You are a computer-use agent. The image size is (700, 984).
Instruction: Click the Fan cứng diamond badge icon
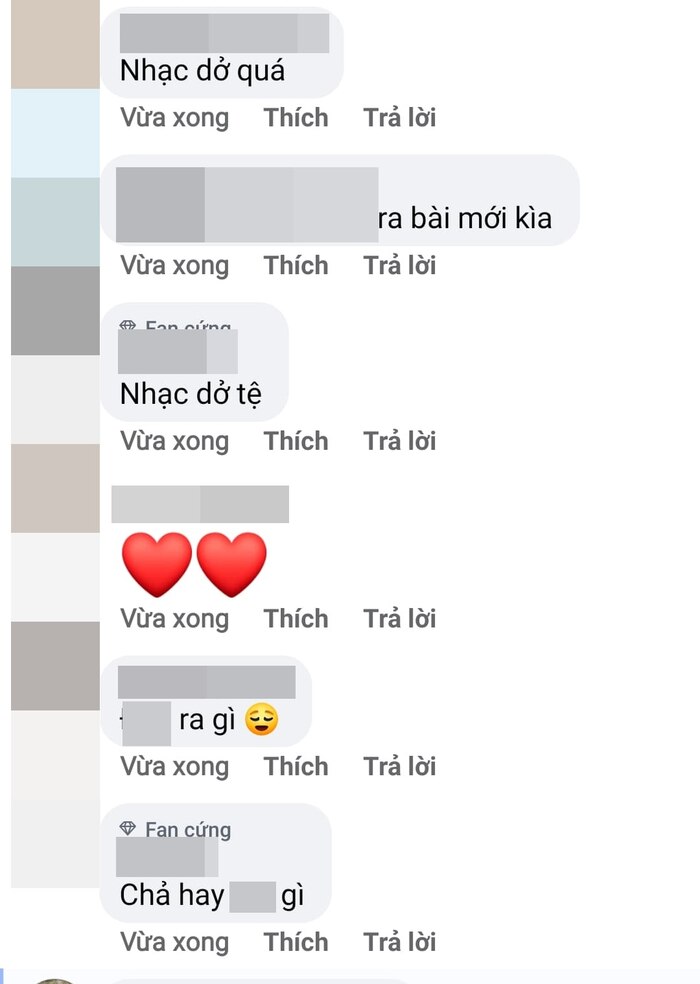point(128,828)
